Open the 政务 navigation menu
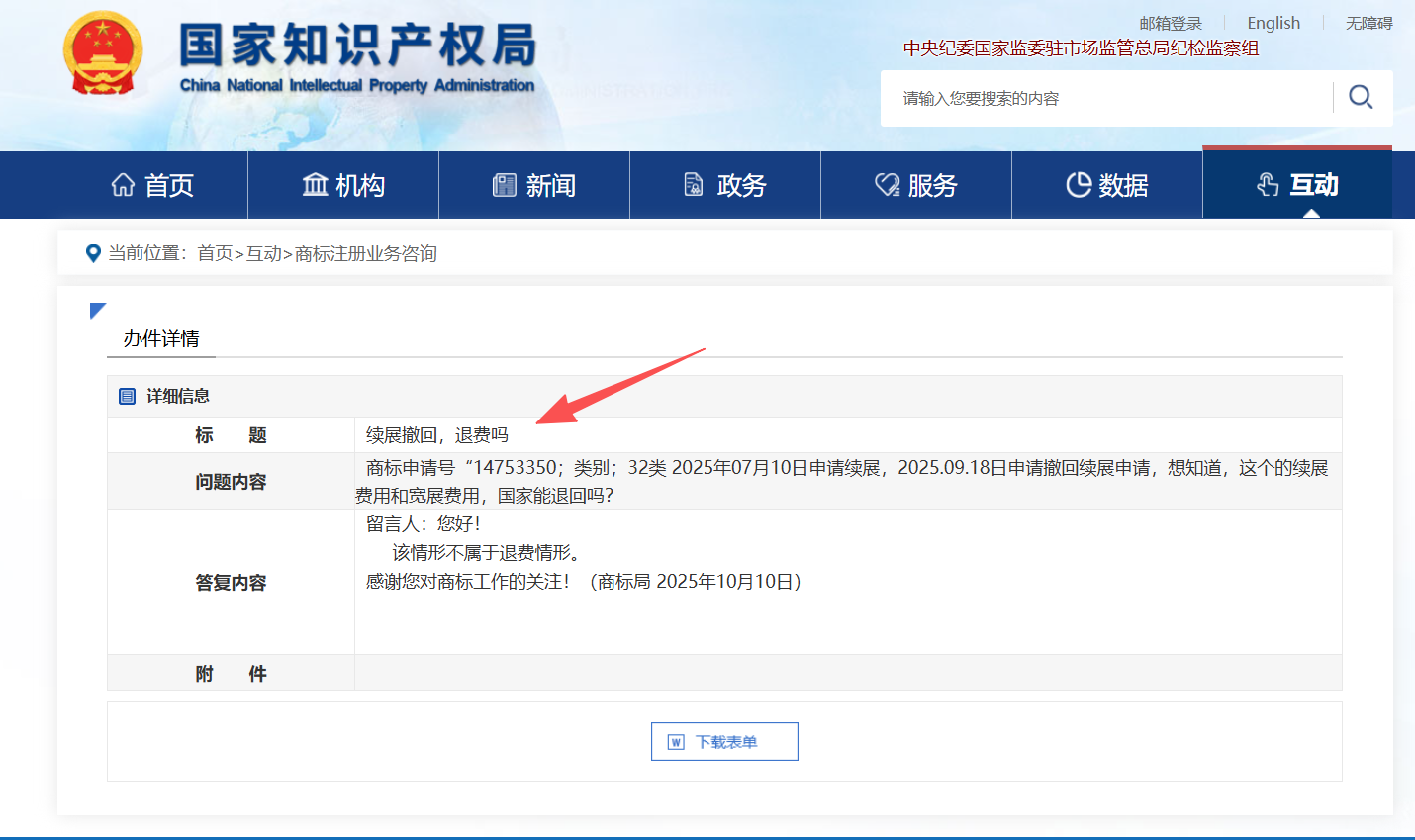This screenshot has width=1415, height=840. click(x=725, y=185)
